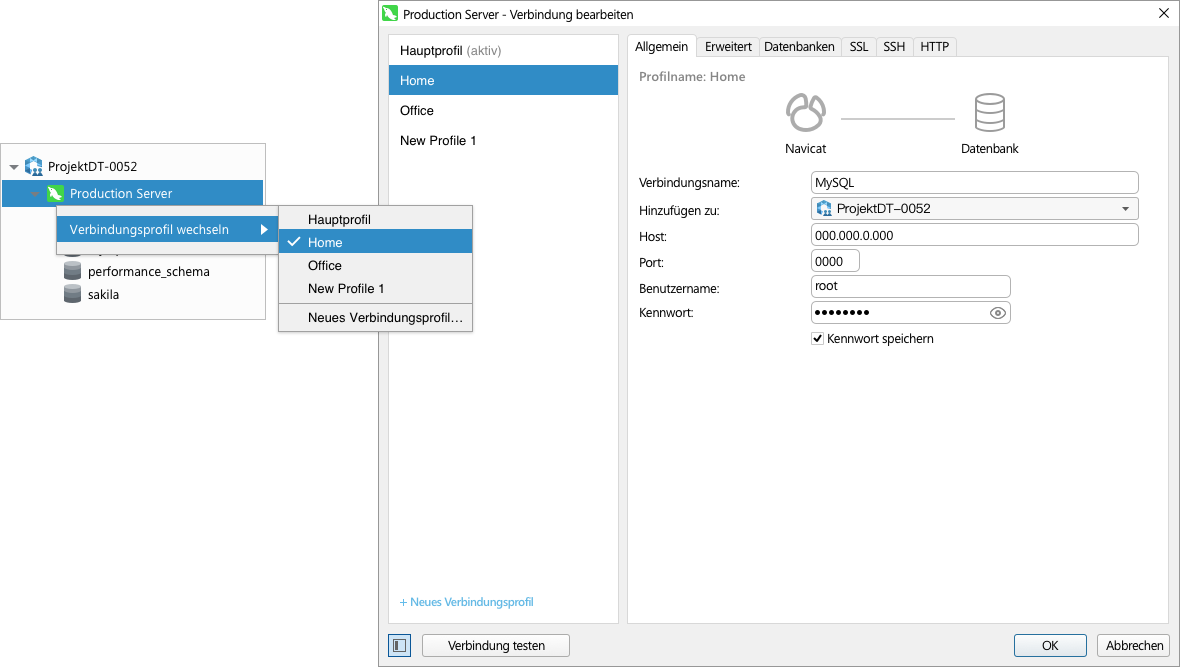Viewport: 1180px width, 667px height.
Task: Click the Navicat logo icon
Action: (x=805, y=113)
